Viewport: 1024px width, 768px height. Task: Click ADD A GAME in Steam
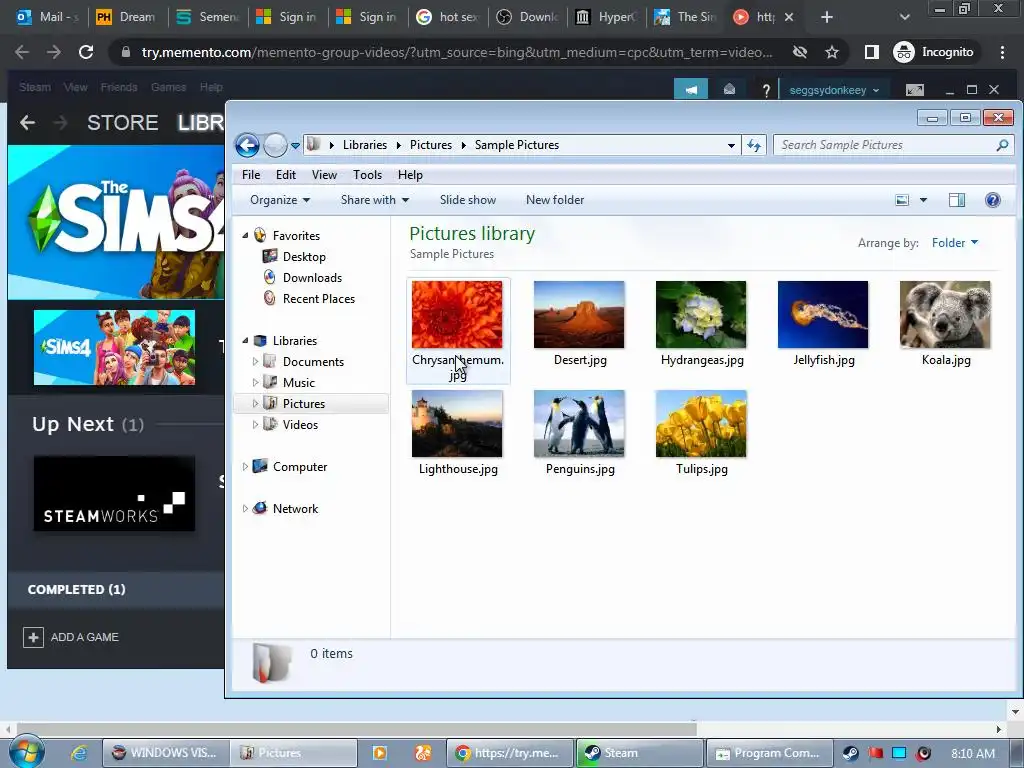pos(71,637)
